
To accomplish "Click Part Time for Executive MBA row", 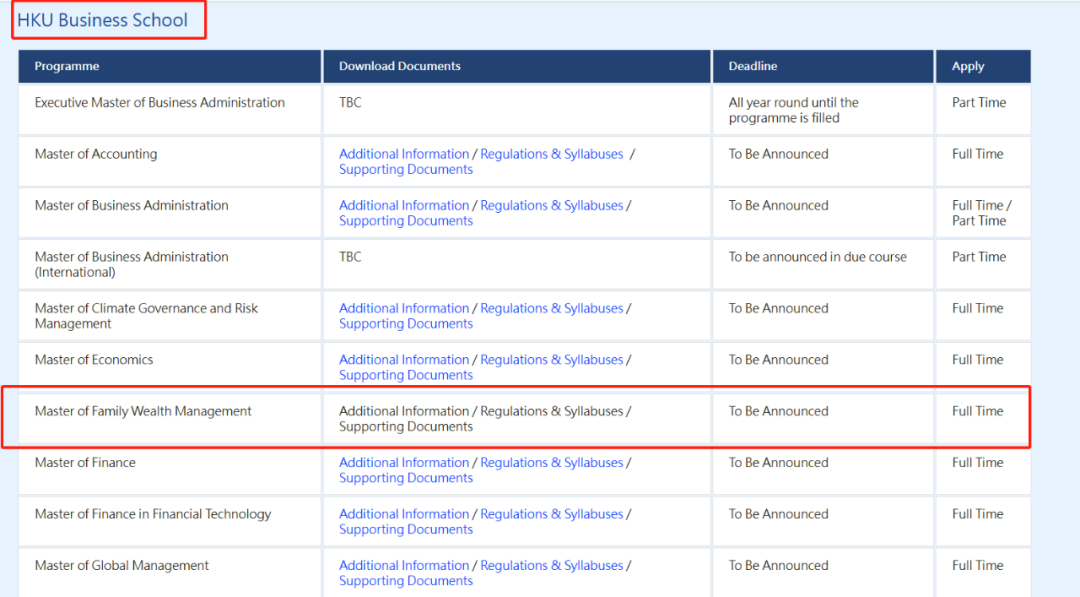I will click(x=979, y=103).
